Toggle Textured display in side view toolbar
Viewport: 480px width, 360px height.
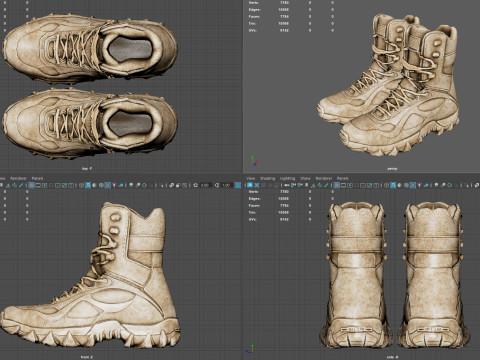click(x=413, y=185)
